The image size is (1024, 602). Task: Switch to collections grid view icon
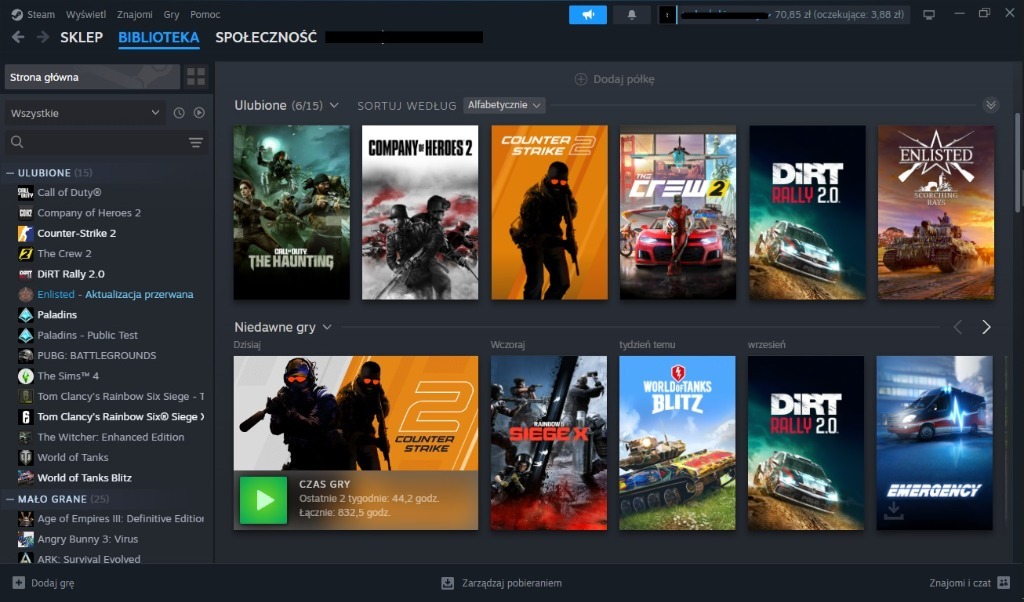pyautogui.click(x=196, y=77)
